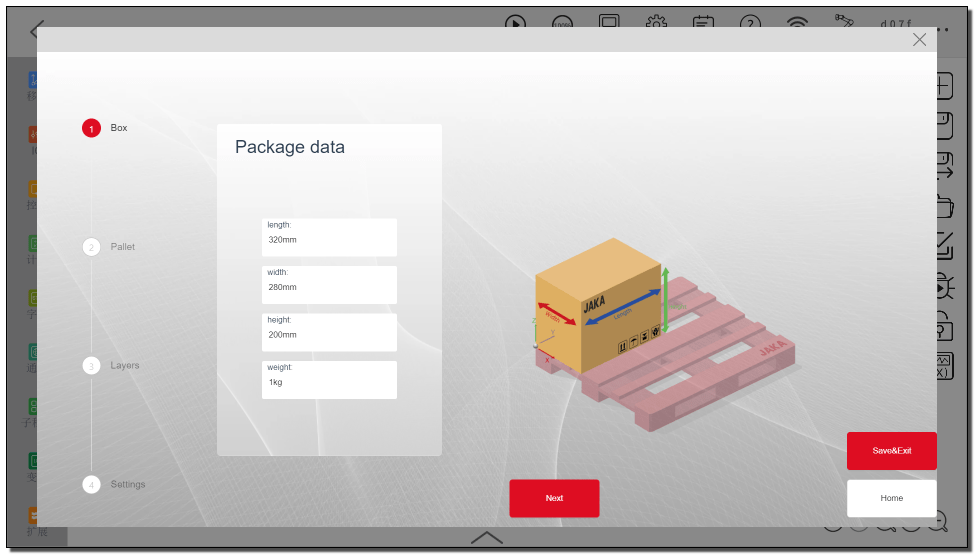This screenshot has width=975, height=555.
Task: Close the palletizing wizard dialog
Action: pyautogui.click(x=919, y=40)
